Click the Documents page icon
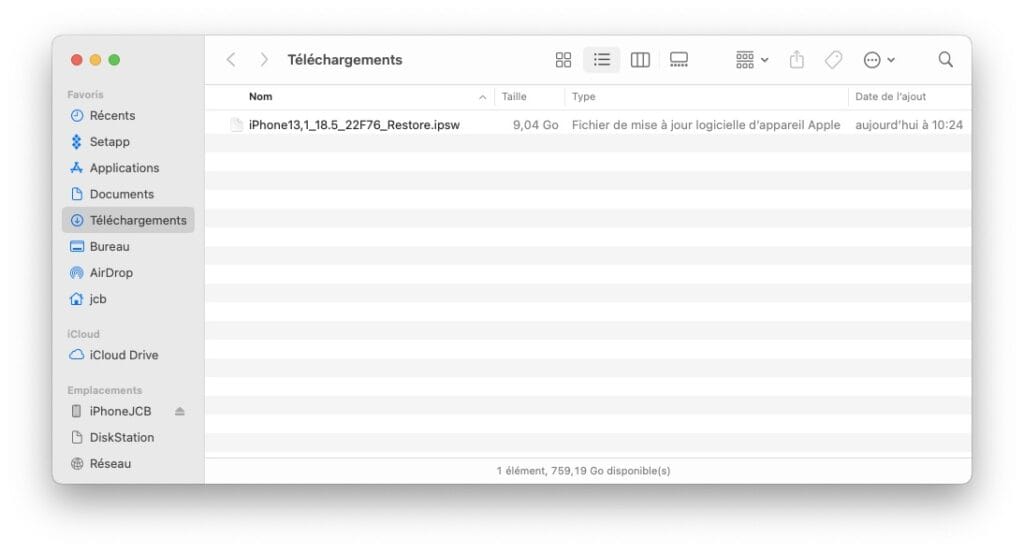The image size is (1024, 553). tap(77, 194)
